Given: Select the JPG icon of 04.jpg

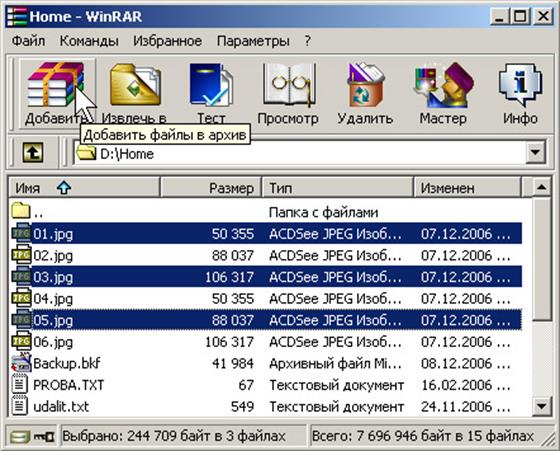Looking at the screenshot, I should click(x=21, y=298).
